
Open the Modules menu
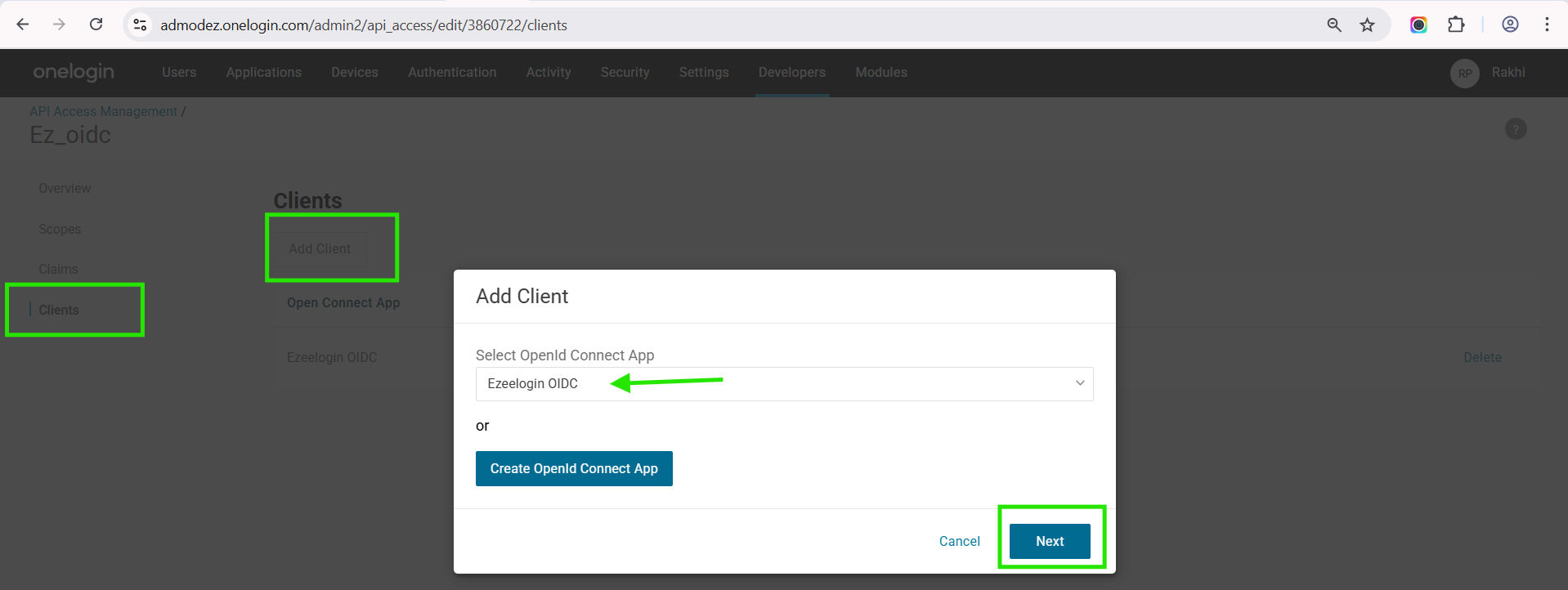click(x=881, y=72)
